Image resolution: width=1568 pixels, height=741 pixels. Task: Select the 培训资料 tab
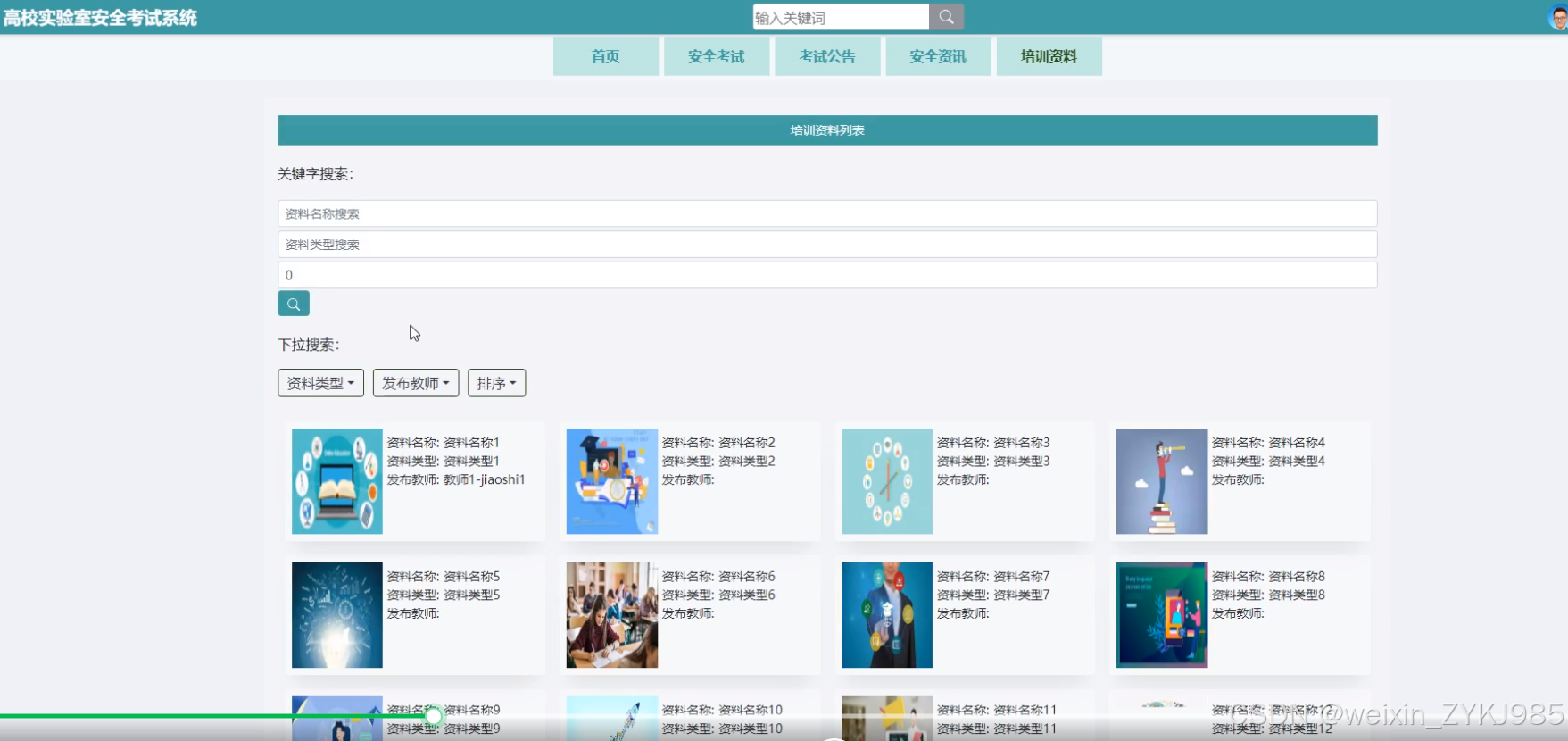(1049, 56)
